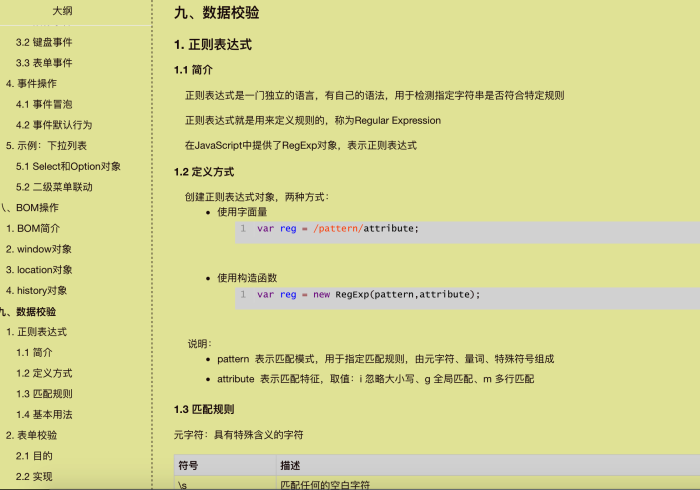The width and height of the screenshot is (700, 490).
Task: Jump to outline section 5. 示例：下拉列表
Action: (46, 145)
